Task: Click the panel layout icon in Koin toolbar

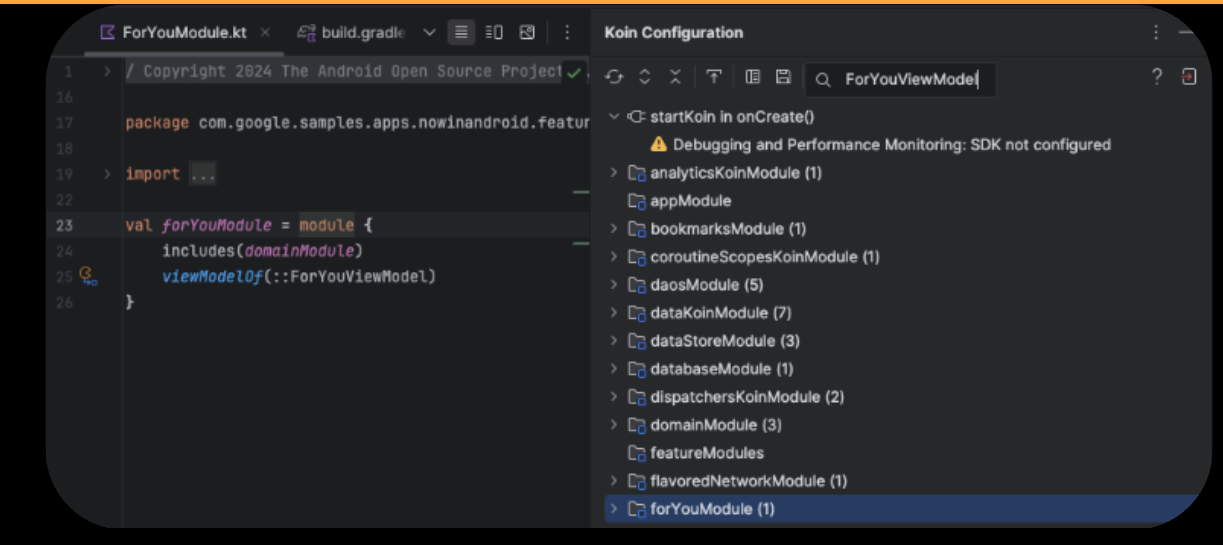Action: [x=753, y=77]
